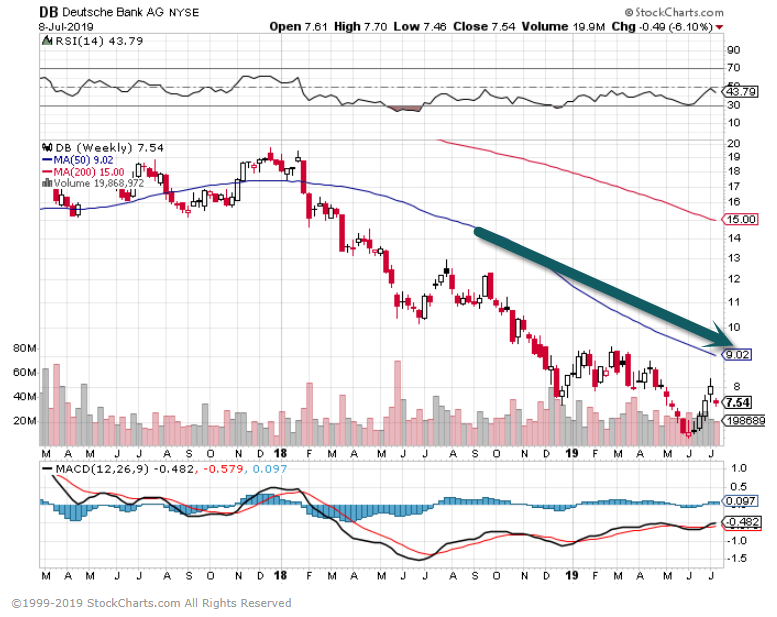Click the DB ticker symbol in the chart title
777x617 pixels.
49,12
